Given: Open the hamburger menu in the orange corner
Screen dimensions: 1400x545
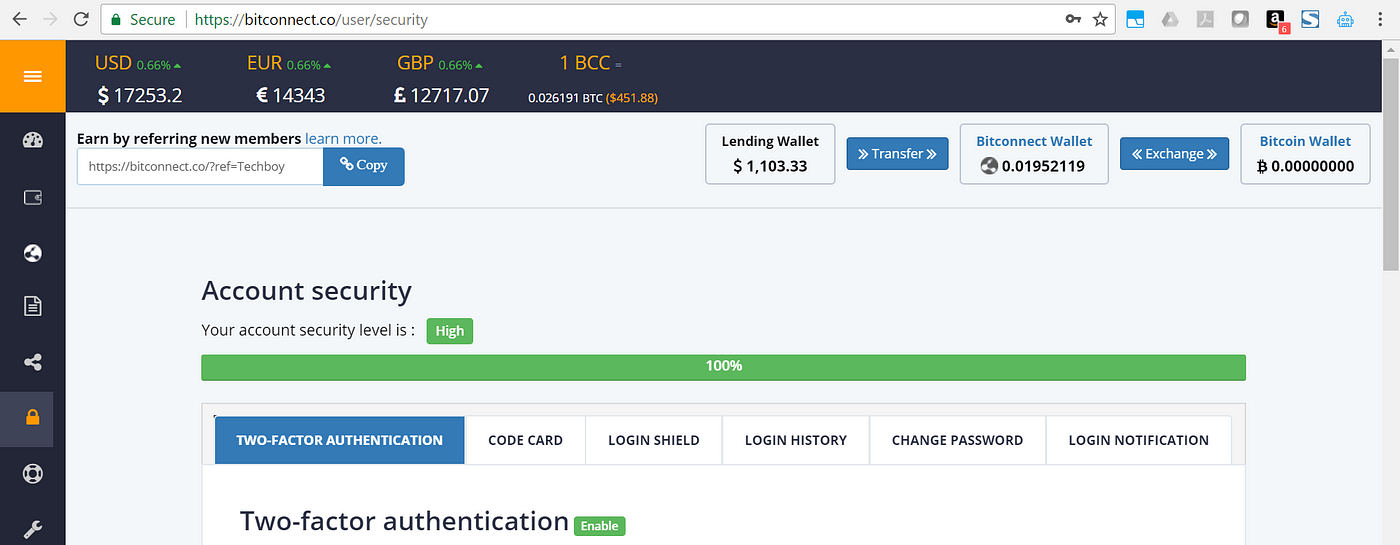Looking at the screenshot, I should pyautogui.click(x=32, y=76).
